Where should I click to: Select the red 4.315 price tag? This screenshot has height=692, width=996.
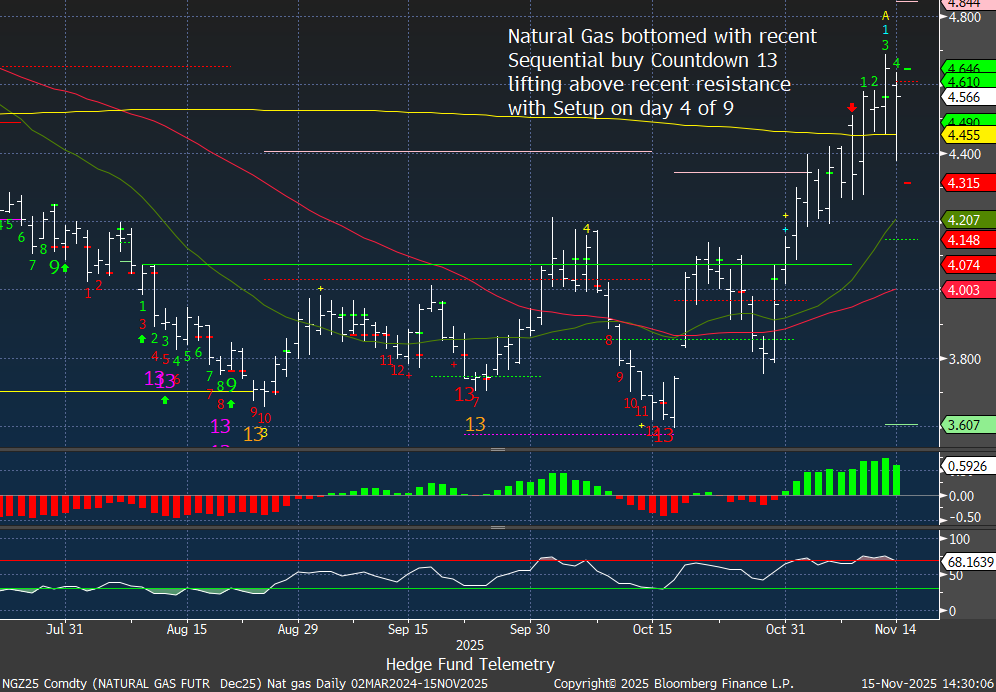(965, 182)
